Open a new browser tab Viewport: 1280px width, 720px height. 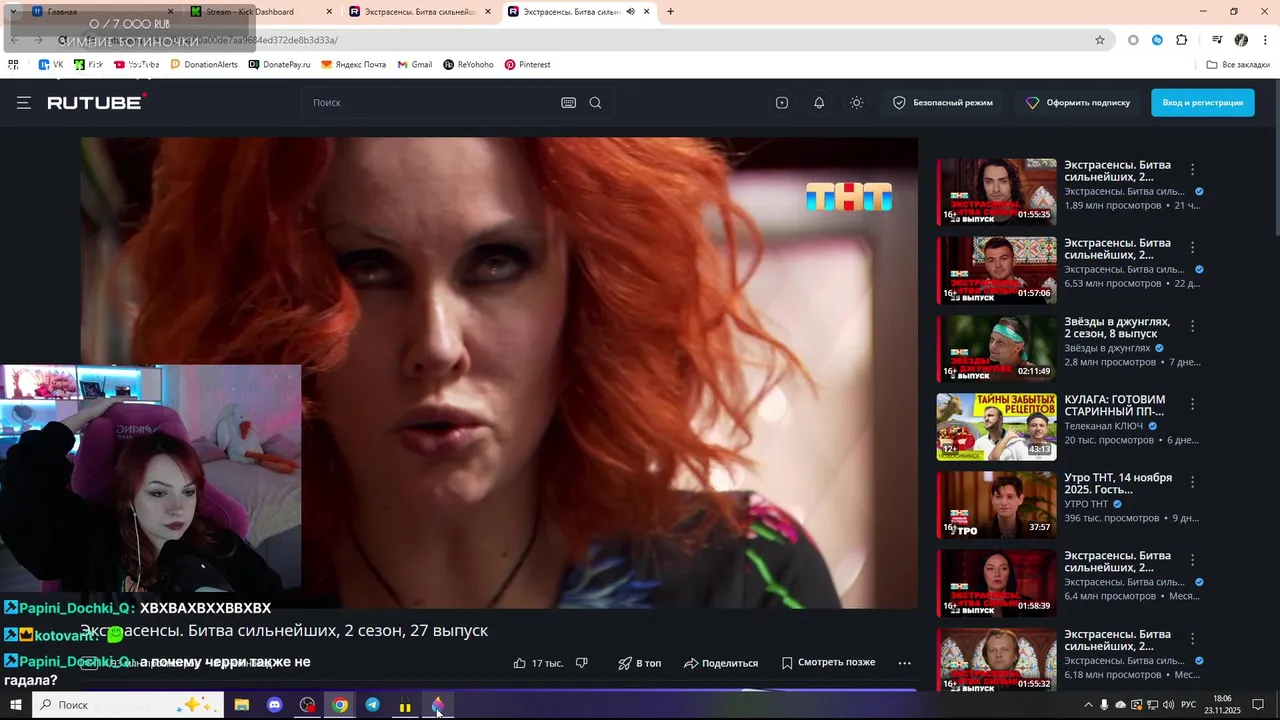pyautogui.click(x=670, y=12)
